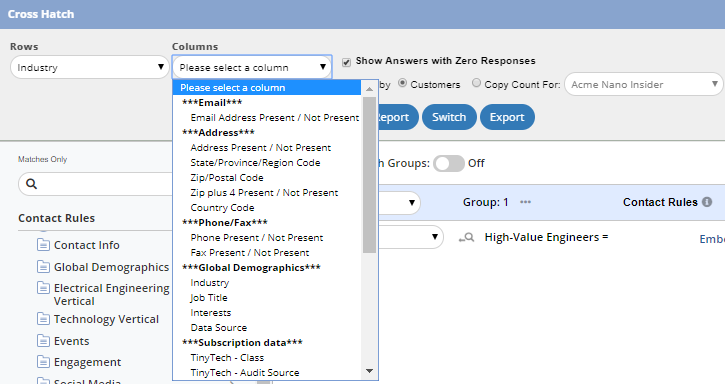Choose Job Title from column list

click(x=209, y=297)
